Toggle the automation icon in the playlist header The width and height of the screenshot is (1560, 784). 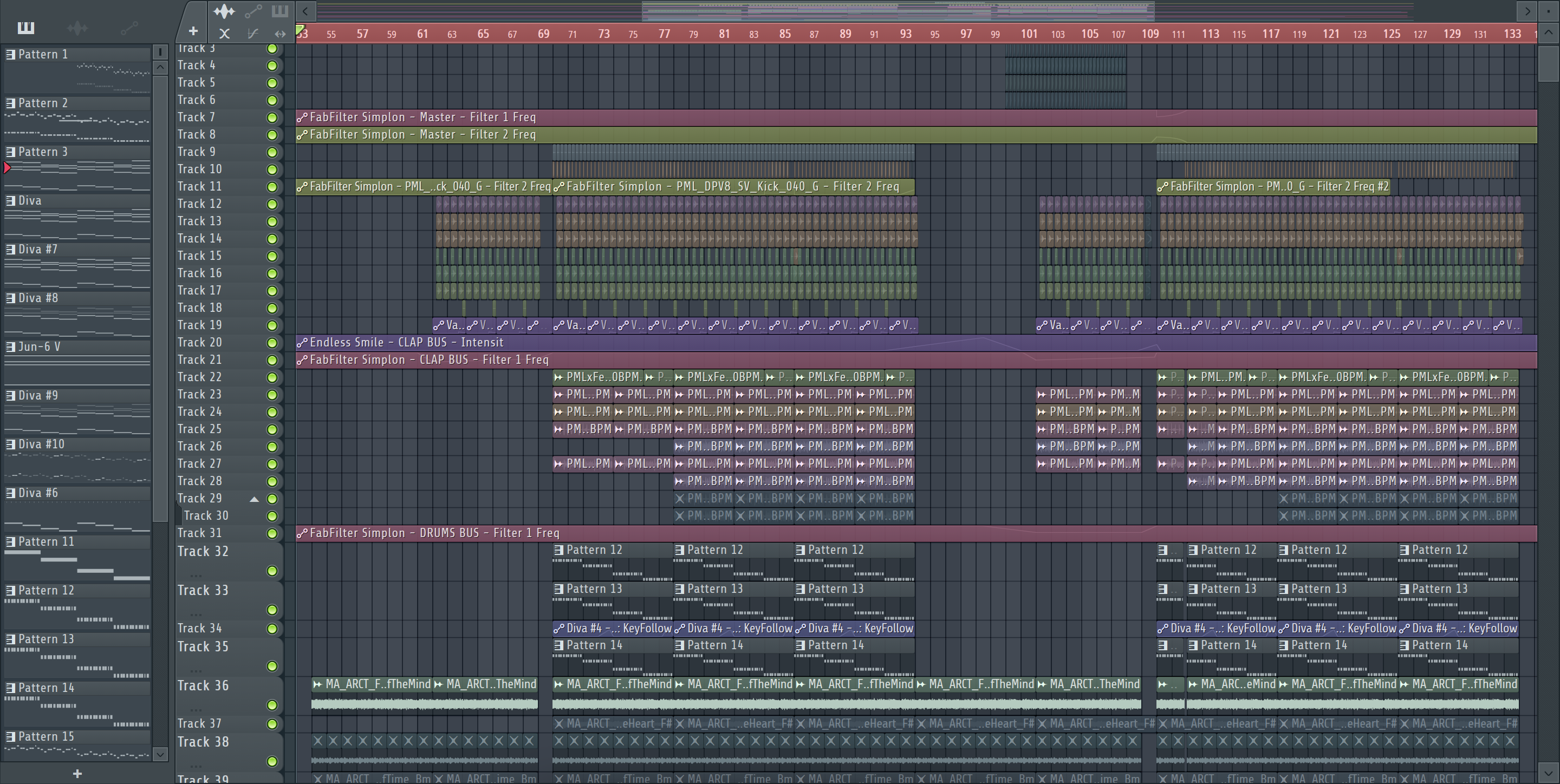(x=253, y=11)
